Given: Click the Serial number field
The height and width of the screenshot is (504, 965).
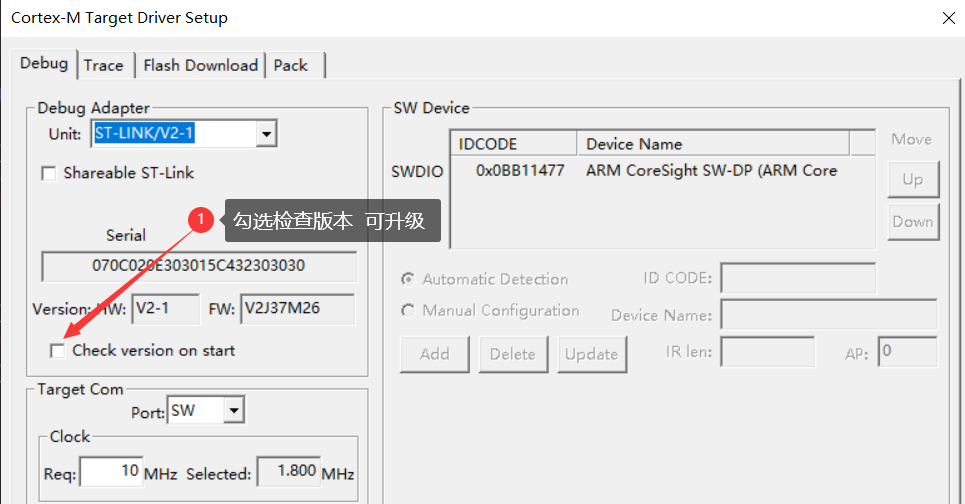Looking at the screenshot, I should 199,266.
